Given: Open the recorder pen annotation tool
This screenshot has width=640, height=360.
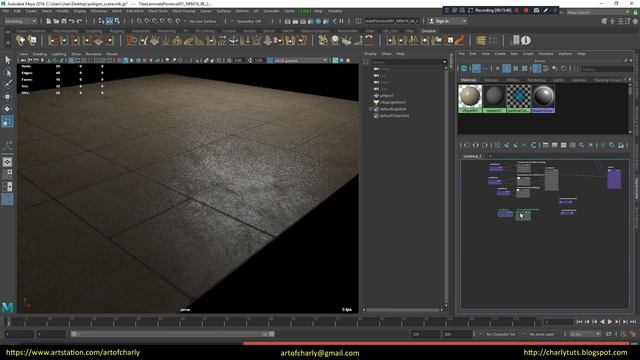Looking at the screenshot, I should (x=546, y=10).
